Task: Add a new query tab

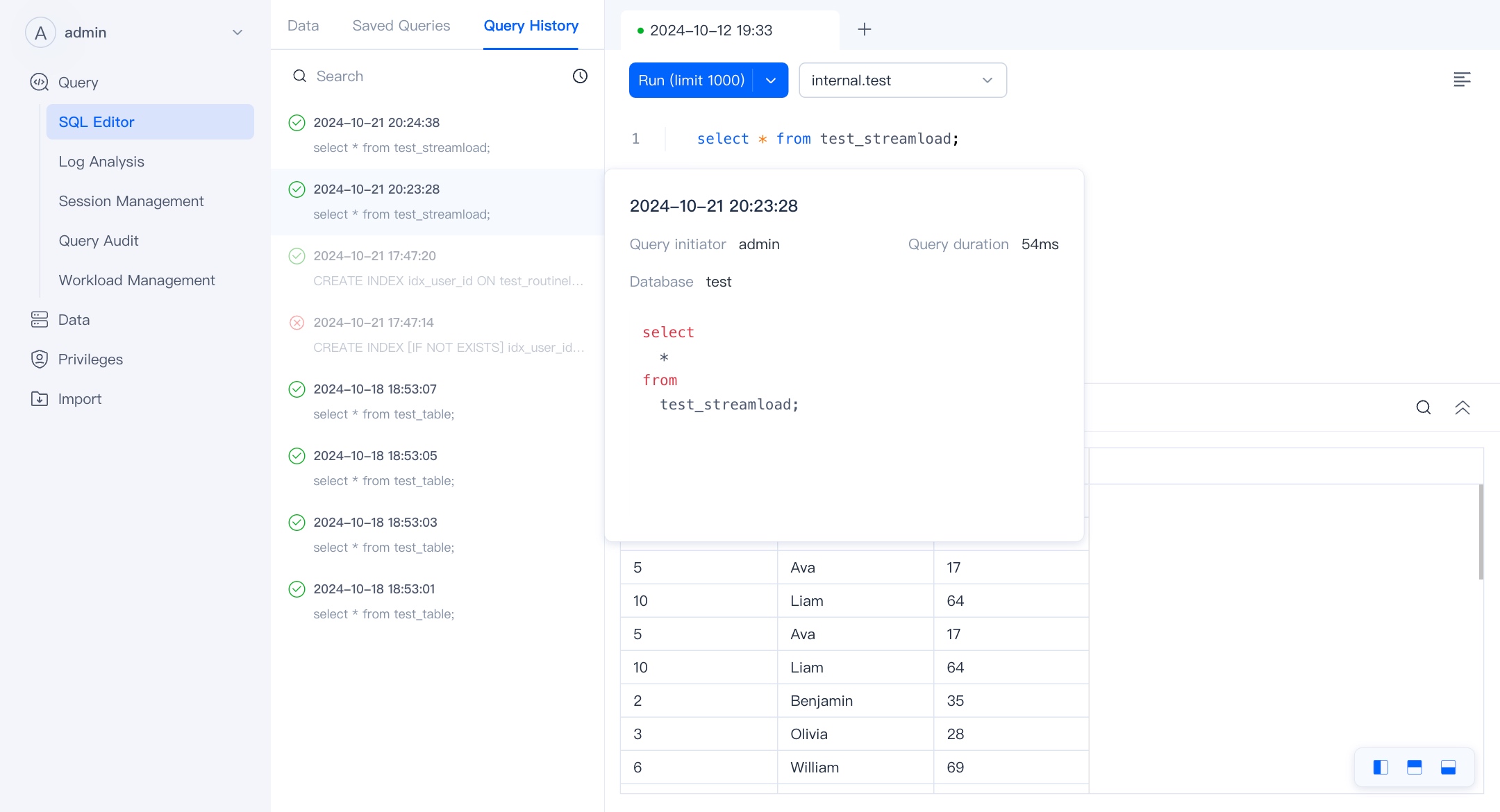Action: pyautogui.click(x=864, y=30)
